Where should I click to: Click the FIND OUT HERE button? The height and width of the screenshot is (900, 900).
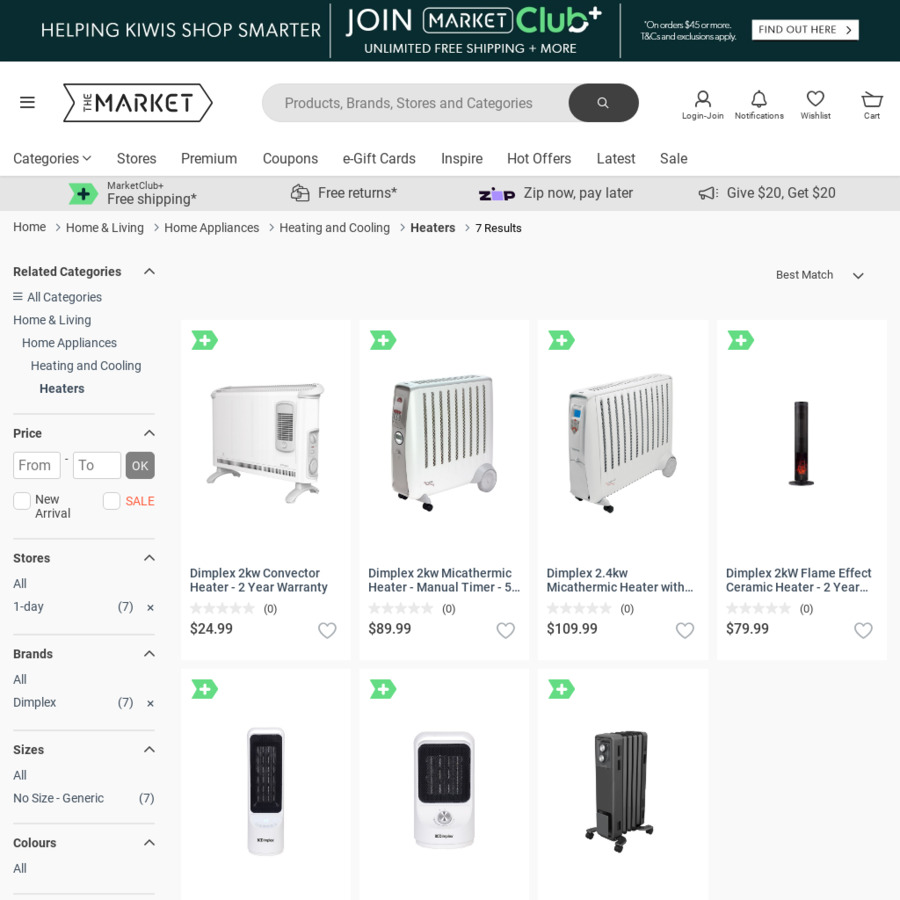coord(804,30)
